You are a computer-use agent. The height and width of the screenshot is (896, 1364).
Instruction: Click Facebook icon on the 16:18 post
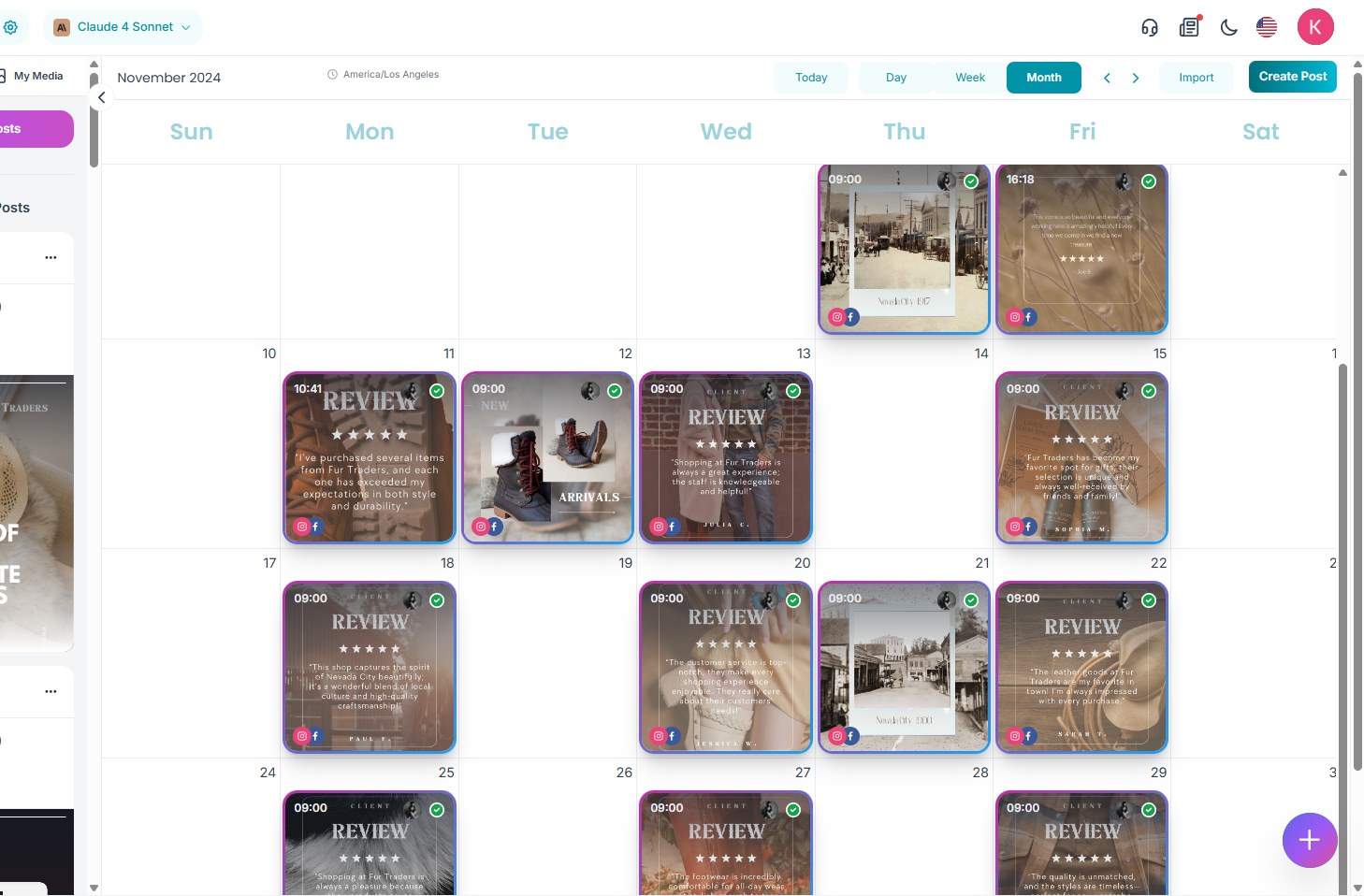pyautogui.click(x=1028, y=317)
